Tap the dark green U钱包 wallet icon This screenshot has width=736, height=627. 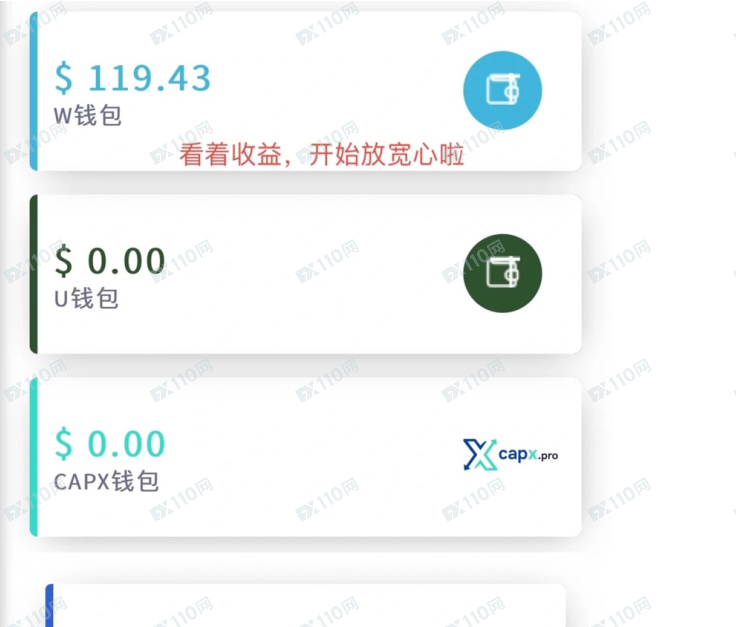coord(502,273)
